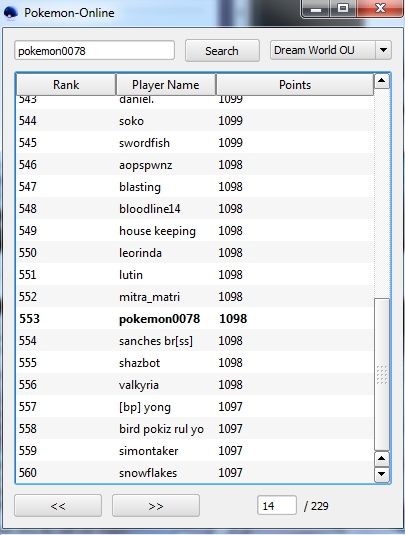
Task: Go to next page with >> button
Action: click(x=156, y=505)
